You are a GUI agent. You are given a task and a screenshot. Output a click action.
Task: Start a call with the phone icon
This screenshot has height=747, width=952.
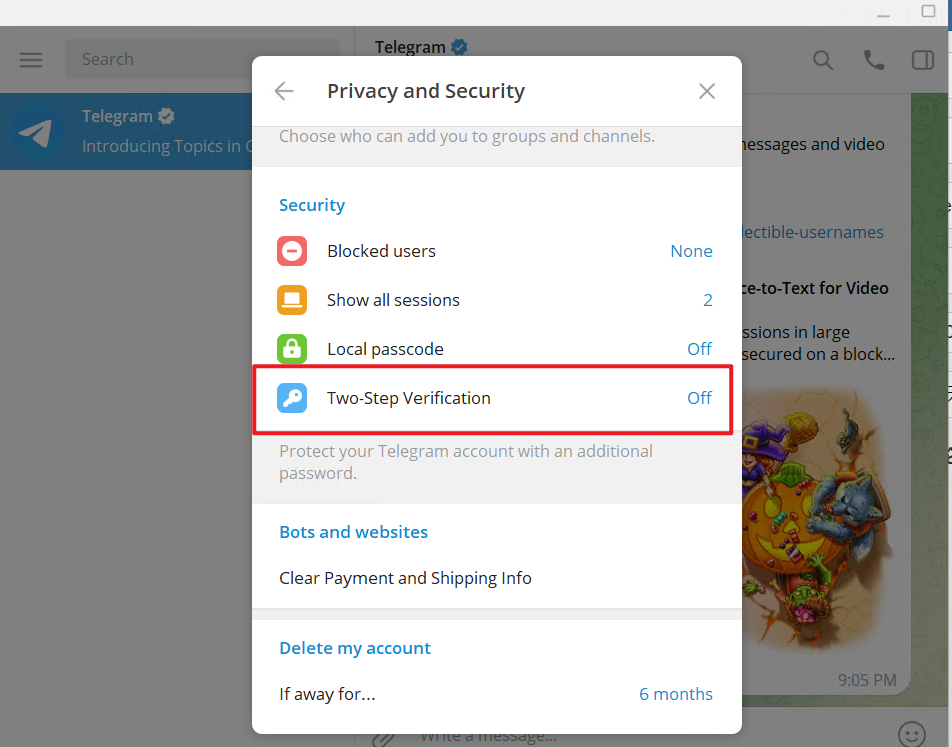tap(874, 60)
